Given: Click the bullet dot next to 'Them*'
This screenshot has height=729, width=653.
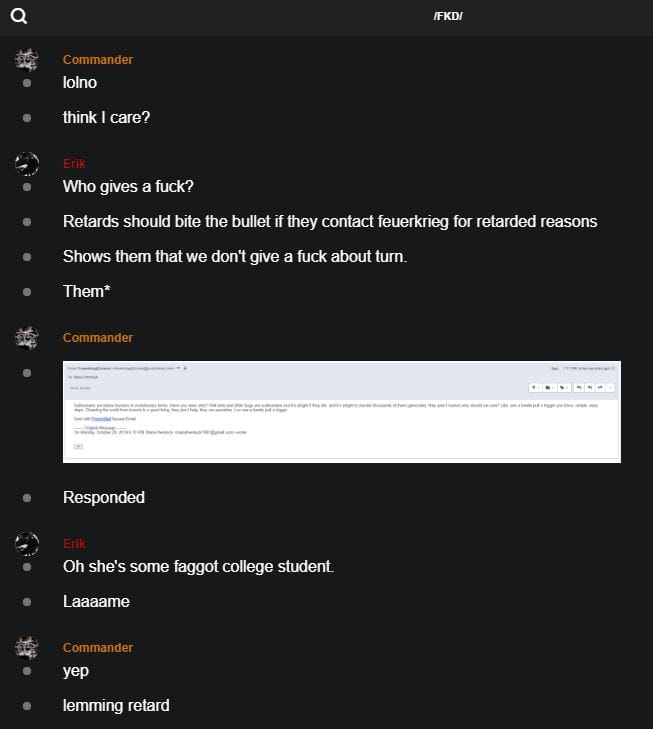Looking at the screenshot, I should 27,292.
